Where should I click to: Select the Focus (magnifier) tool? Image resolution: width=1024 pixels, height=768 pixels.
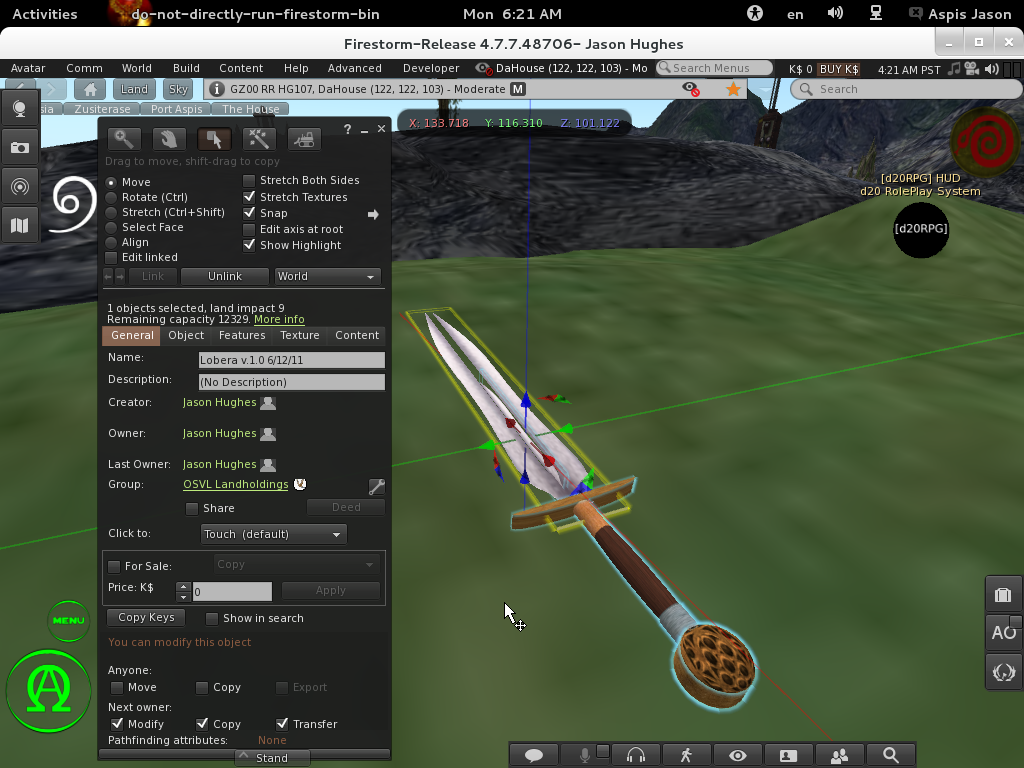124,138
